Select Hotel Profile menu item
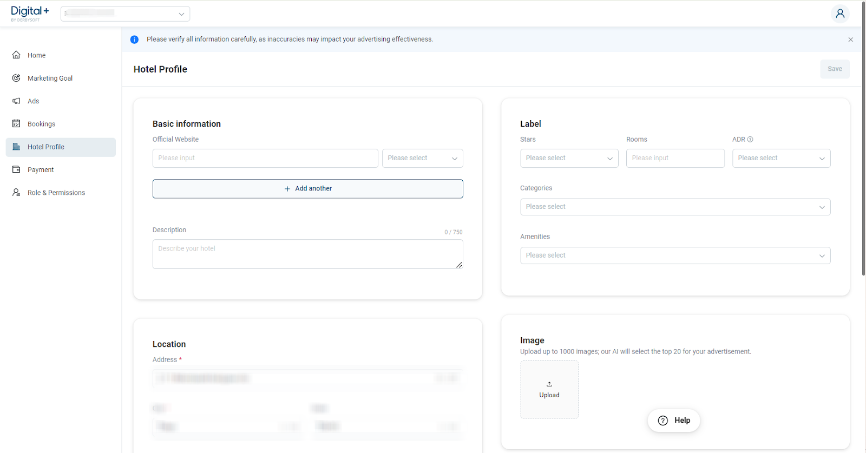Screen dimensions: 866x453 pyautogui.click(x=61, y=147)
